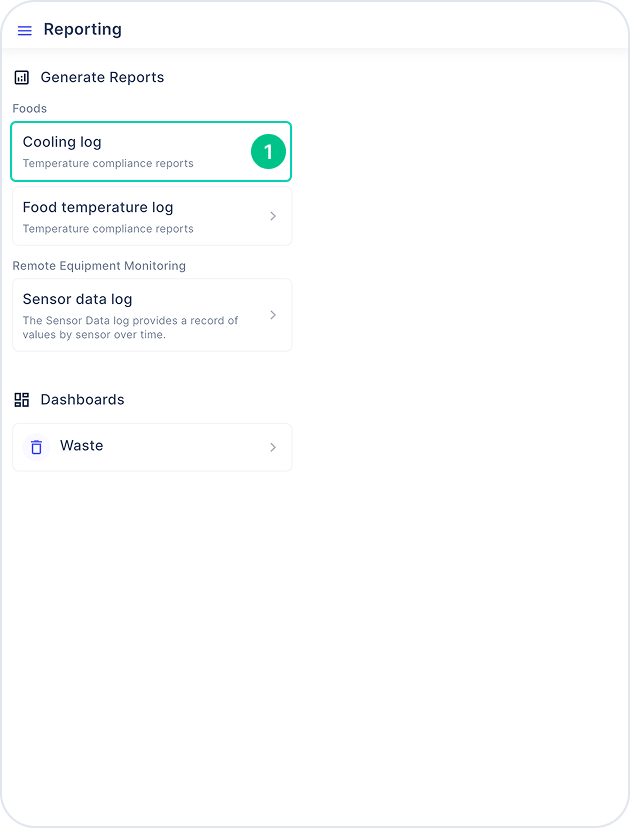
Task: Click the Remote Equipment Monitoring label
Action: click(x=99, y=266)
